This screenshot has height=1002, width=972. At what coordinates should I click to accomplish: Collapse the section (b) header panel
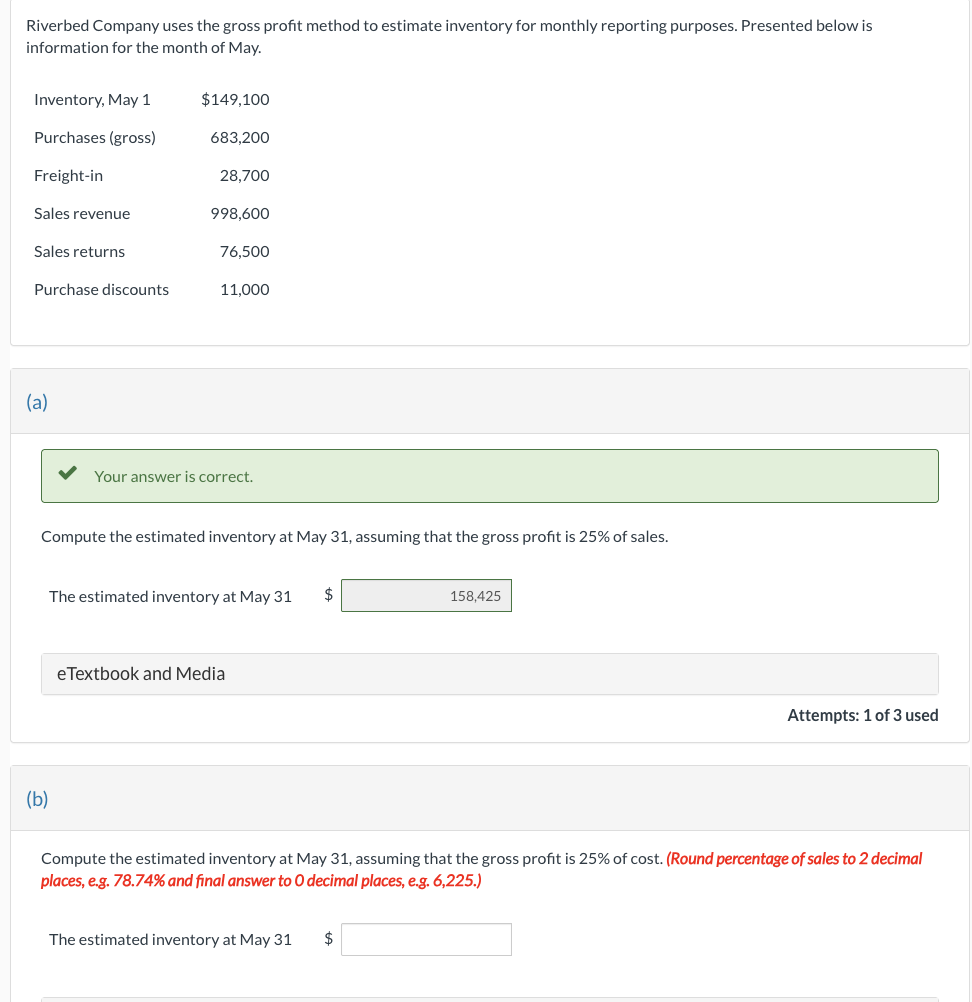(x=37, y=799)
